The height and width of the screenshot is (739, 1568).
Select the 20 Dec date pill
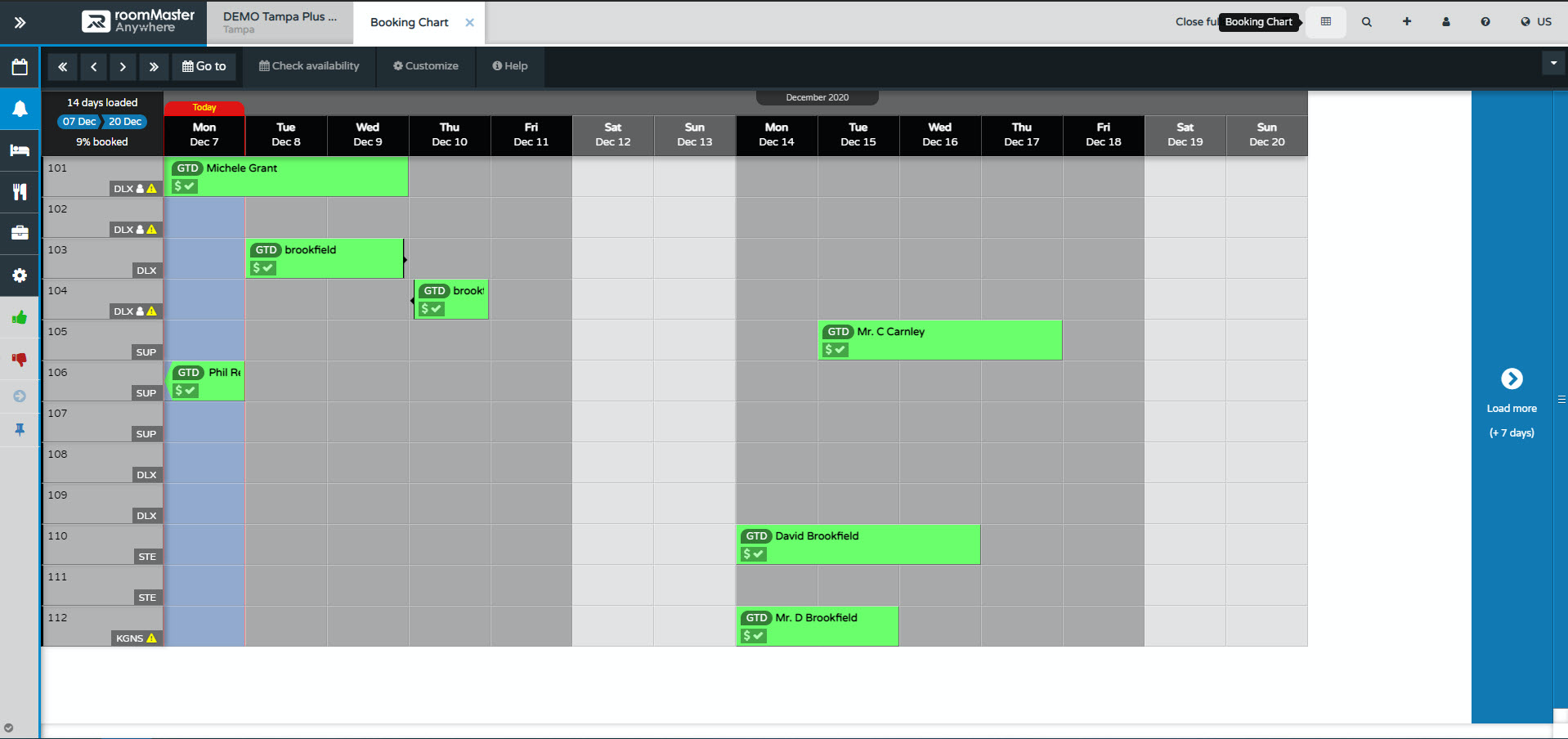pyautogui.click(x=124, y=121)
